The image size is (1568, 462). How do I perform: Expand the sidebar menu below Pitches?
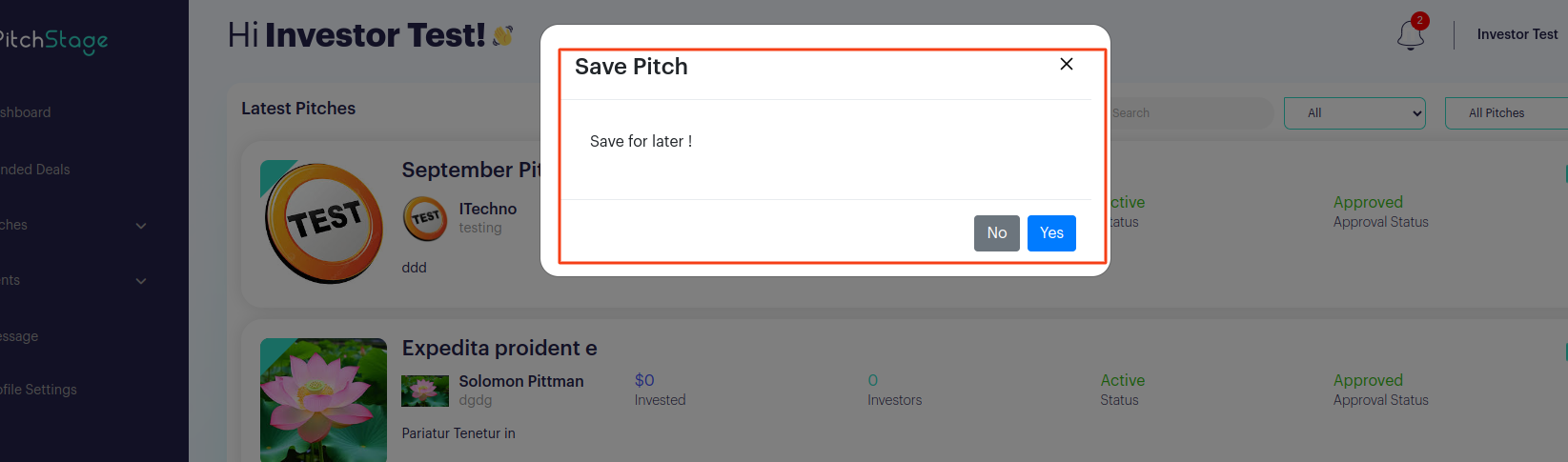pos(141,281)
